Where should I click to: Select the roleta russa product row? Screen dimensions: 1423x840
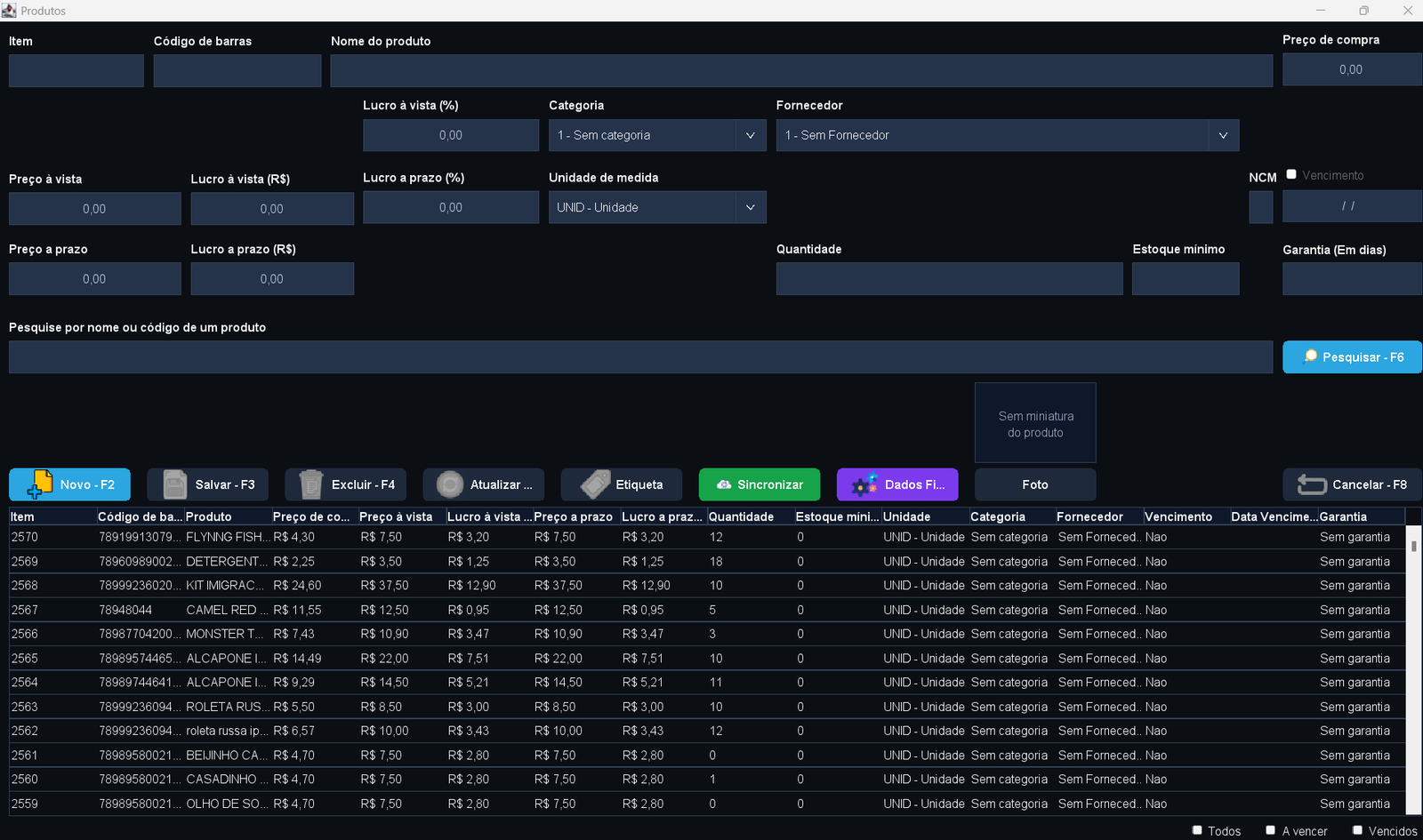pos(707,731)
